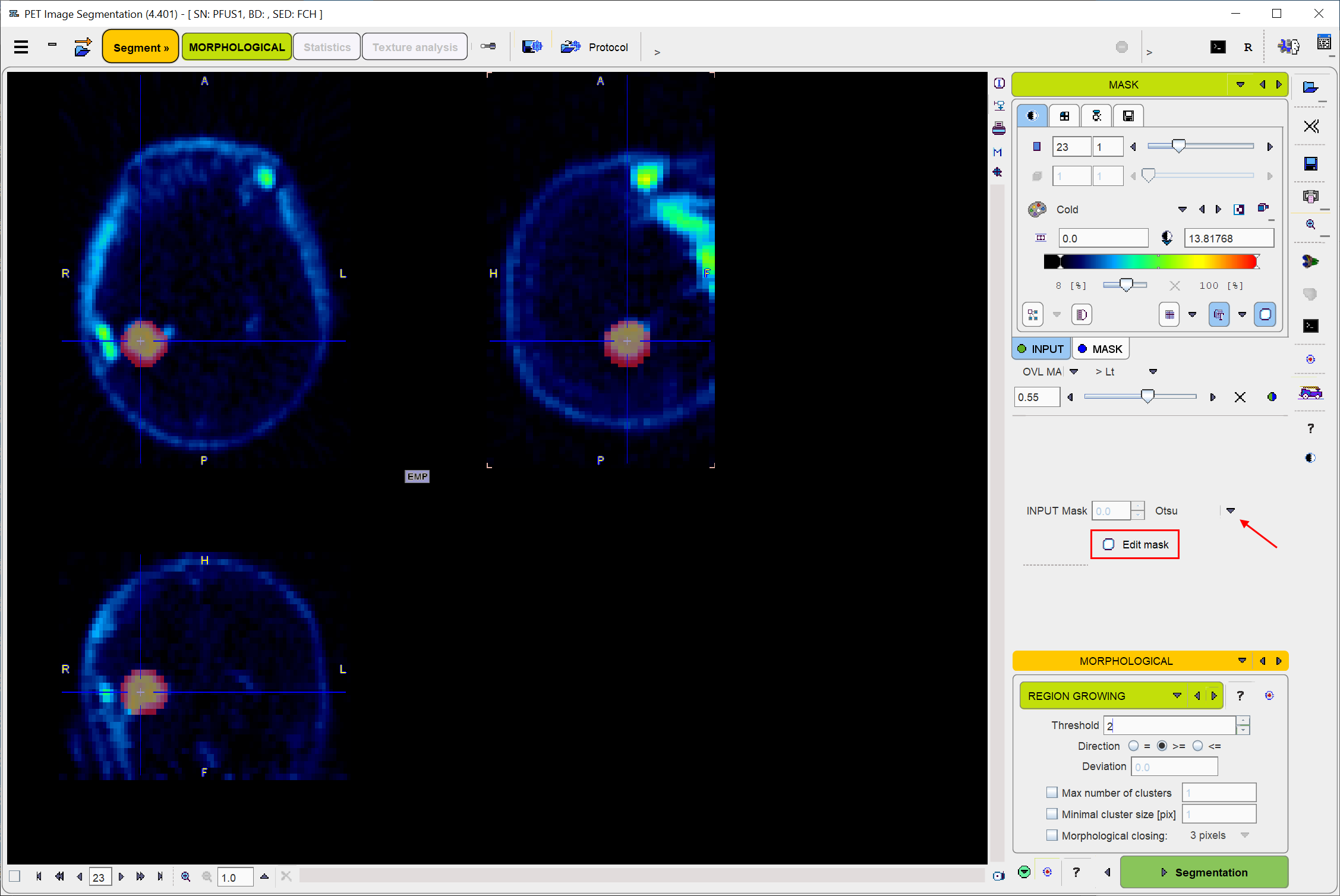
Task: Select the '>=' Direction radio button
Action: coord(1162,746)
